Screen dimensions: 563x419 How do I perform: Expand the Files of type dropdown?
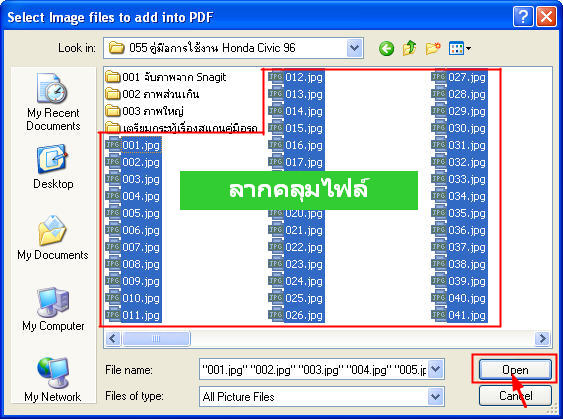435,397
